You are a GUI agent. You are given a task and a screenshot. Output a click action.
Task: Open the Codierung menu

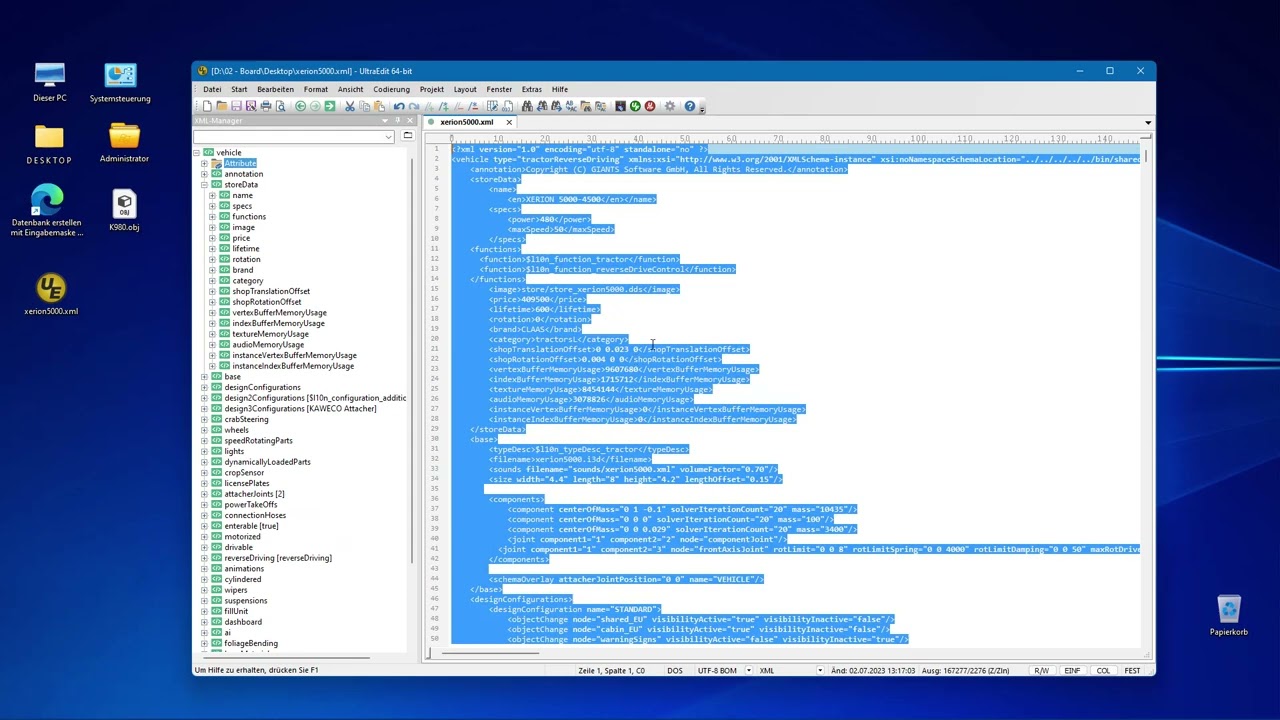(391, 89)
